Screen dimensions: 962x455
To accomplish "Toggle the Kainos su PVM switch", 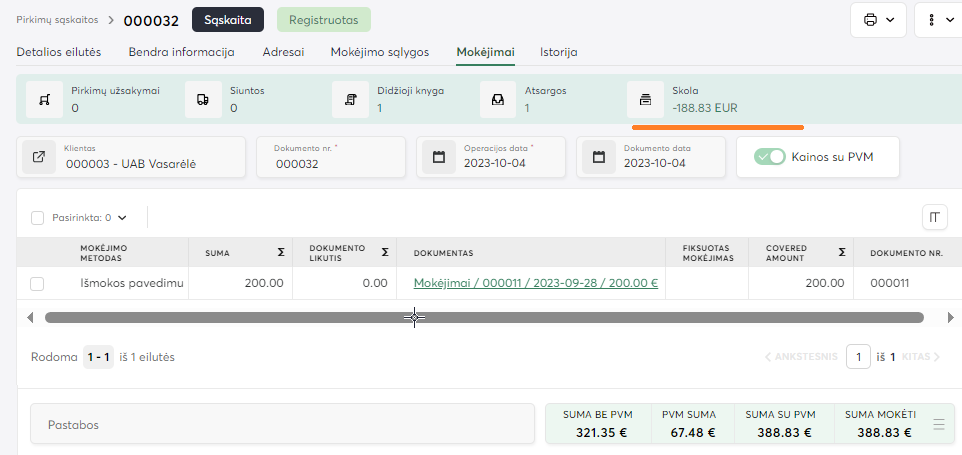I will coord(770,157).
